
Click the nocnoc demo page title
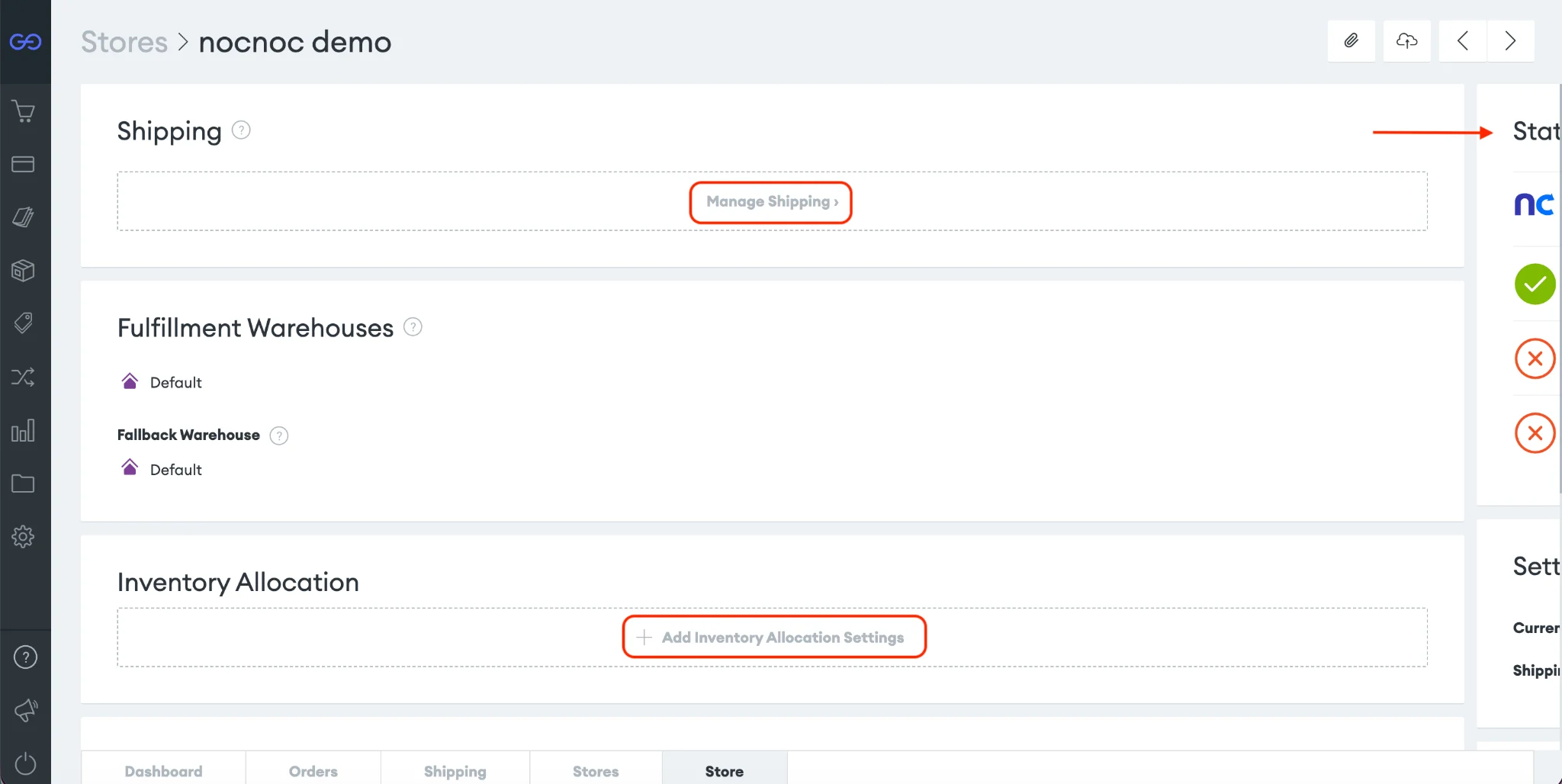point(295,42)
